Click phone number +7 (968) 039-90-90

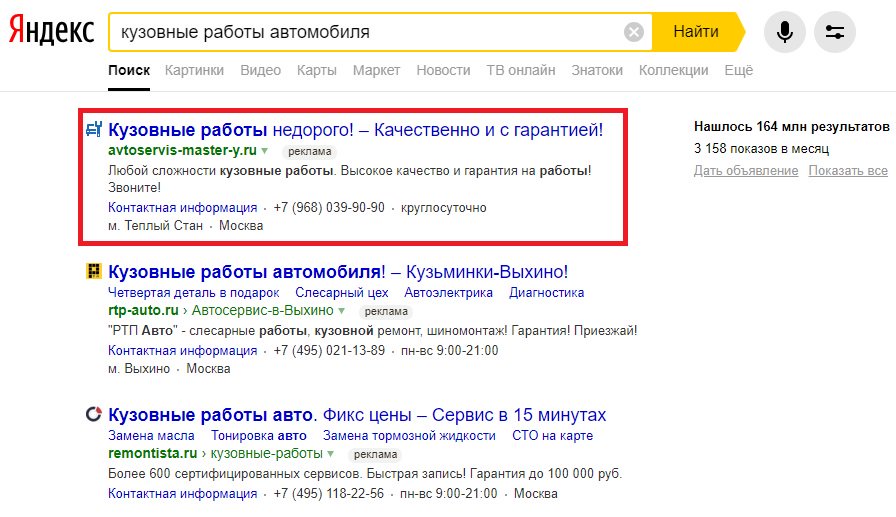329,207
